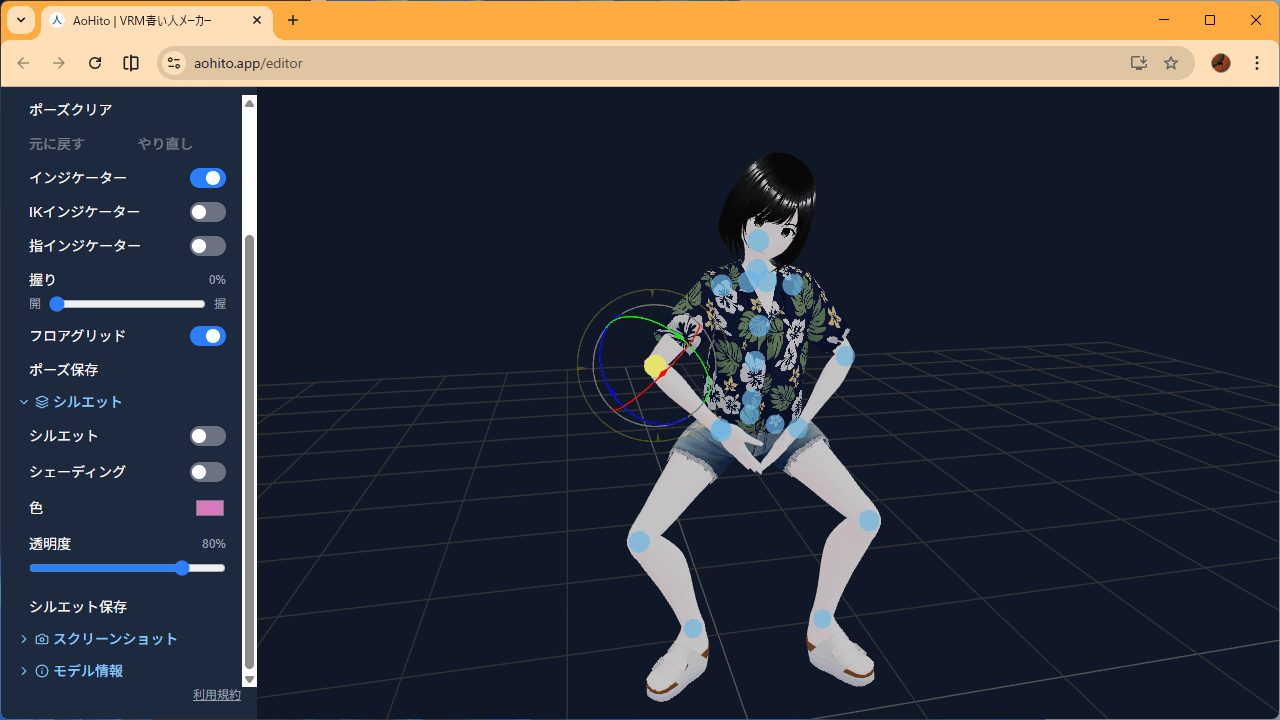Click the sidebar scrollbar down arrow

(249, 679)
